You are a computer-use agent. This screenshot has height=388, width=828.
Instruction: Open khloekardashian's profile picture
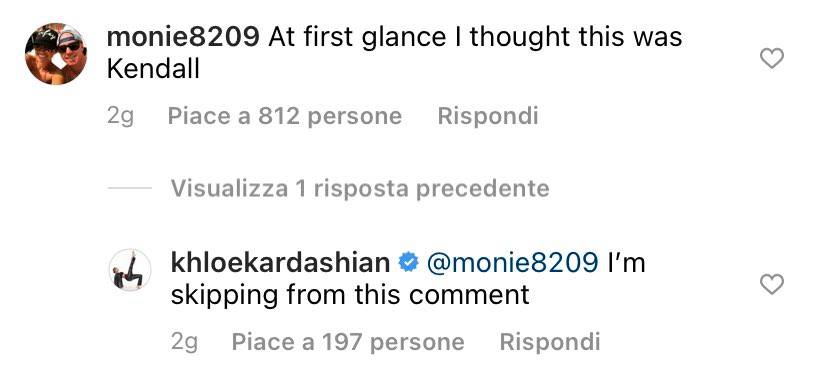point(130,269)
